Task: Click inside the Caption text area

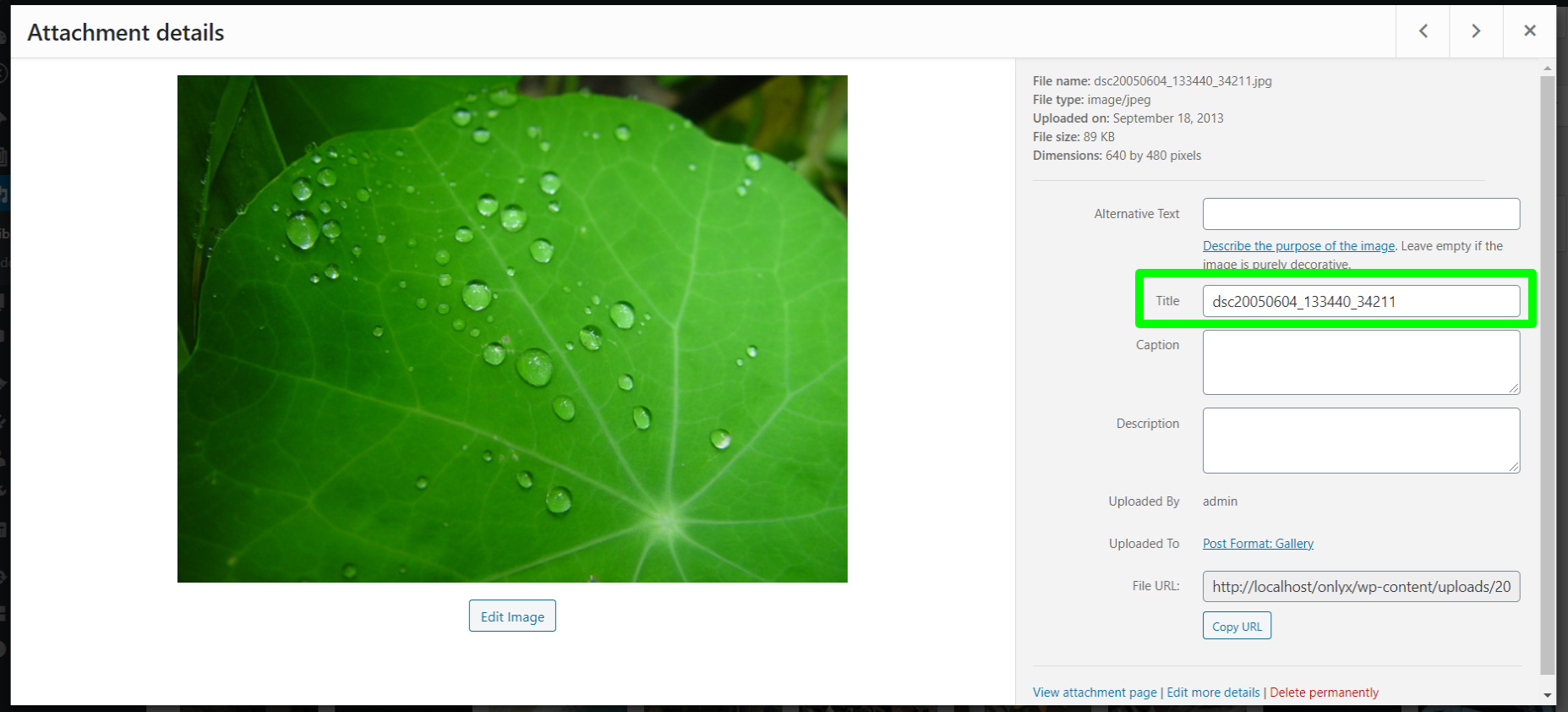Action: click(1361, 362)
